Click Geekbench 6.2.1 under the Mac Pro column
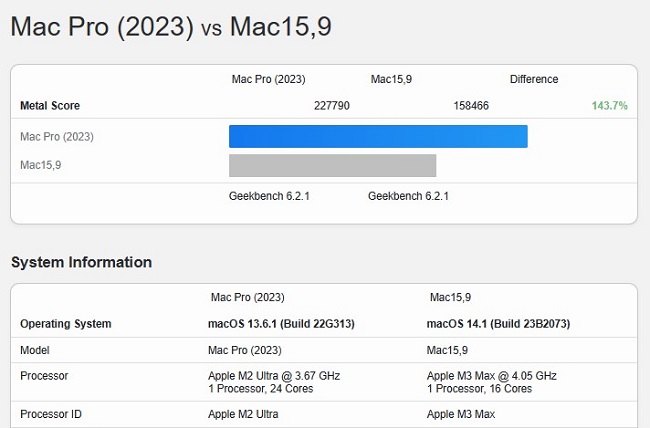This screenshot has width=650, height=428. point(269,196)
